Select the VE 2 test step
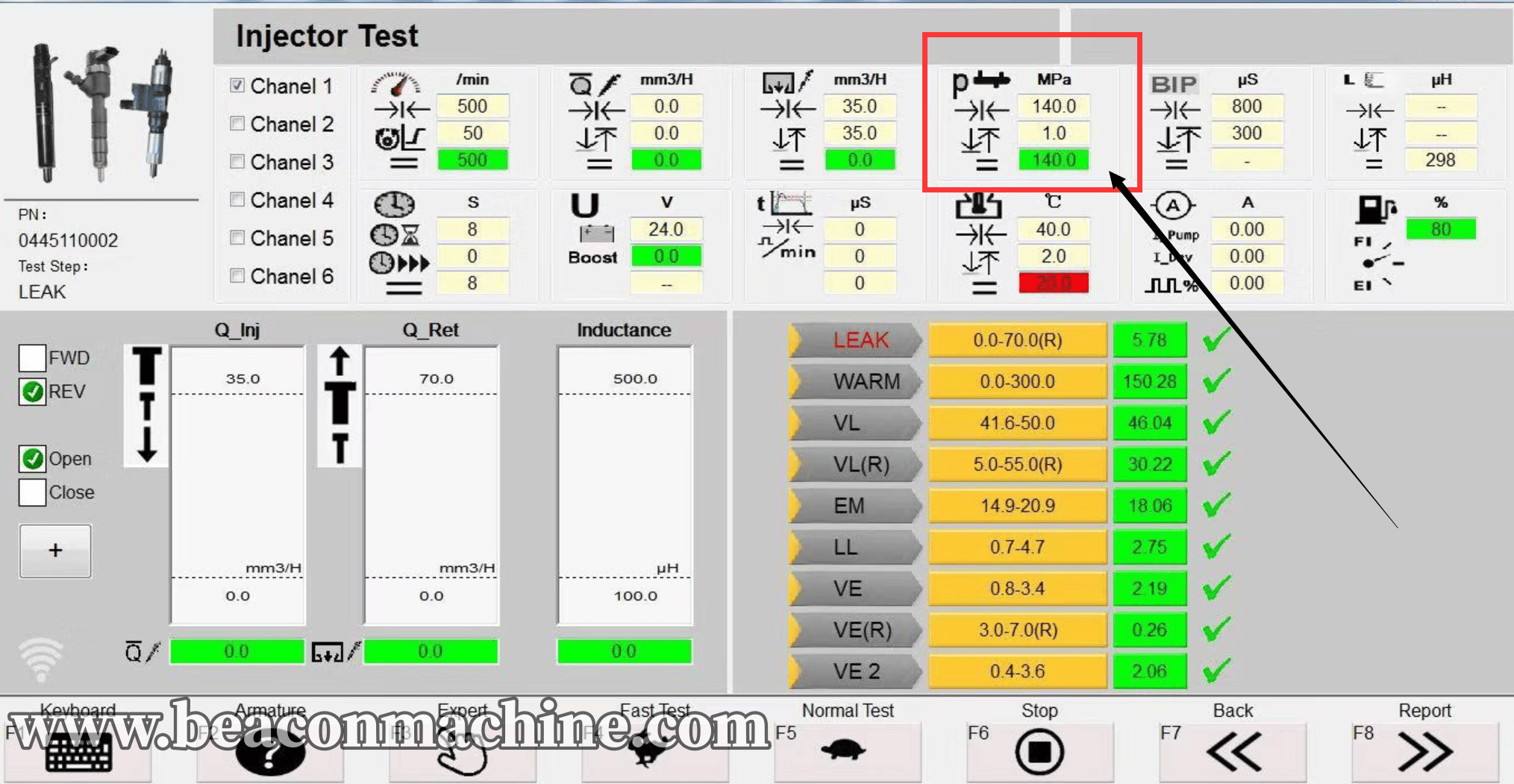1514x784 pixels. [855, 671]
